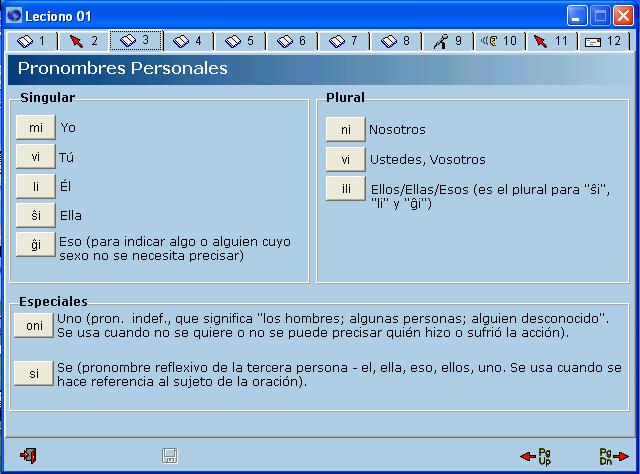Play pronunciation of 'mi' pronoun
This screenshot has width=640, height=474.
point(36,127)
